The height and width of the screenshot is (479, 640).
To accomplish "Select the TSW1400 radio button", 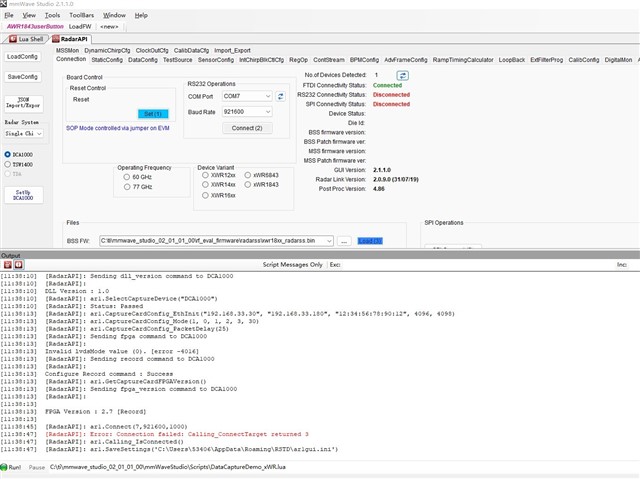I will click(7, 164).
